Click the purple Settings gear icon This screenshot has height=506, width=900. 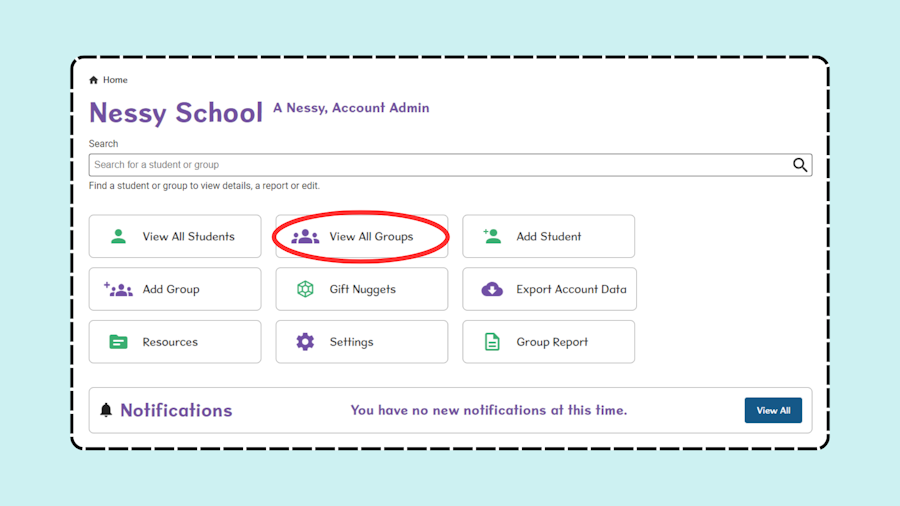point(305,342)
